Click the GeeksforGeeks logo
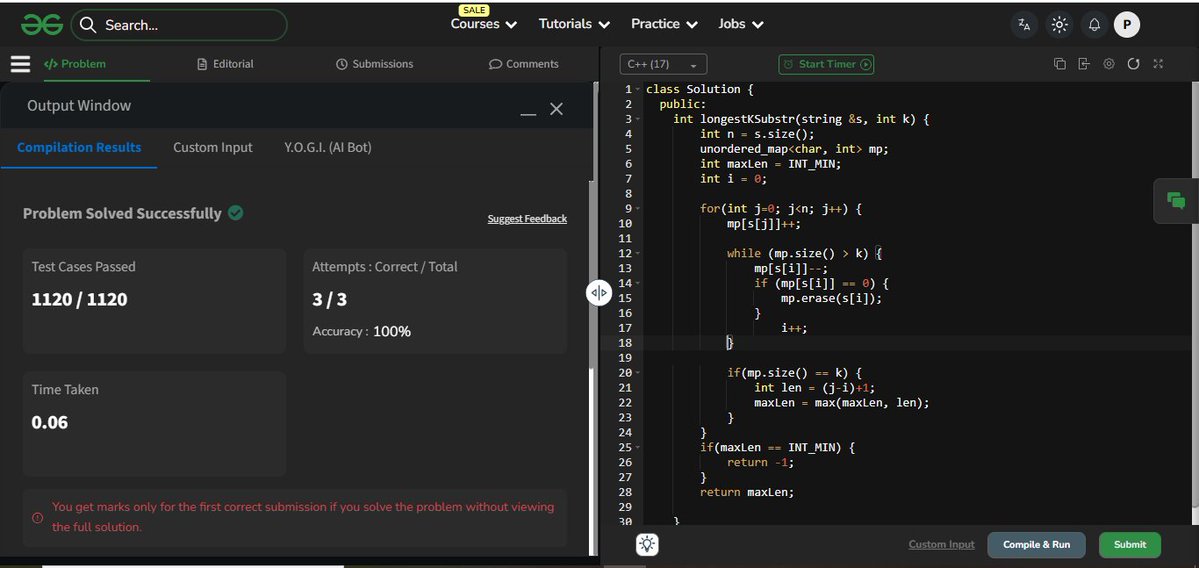This screenshot has width=1199, height=568. point(41,25)
